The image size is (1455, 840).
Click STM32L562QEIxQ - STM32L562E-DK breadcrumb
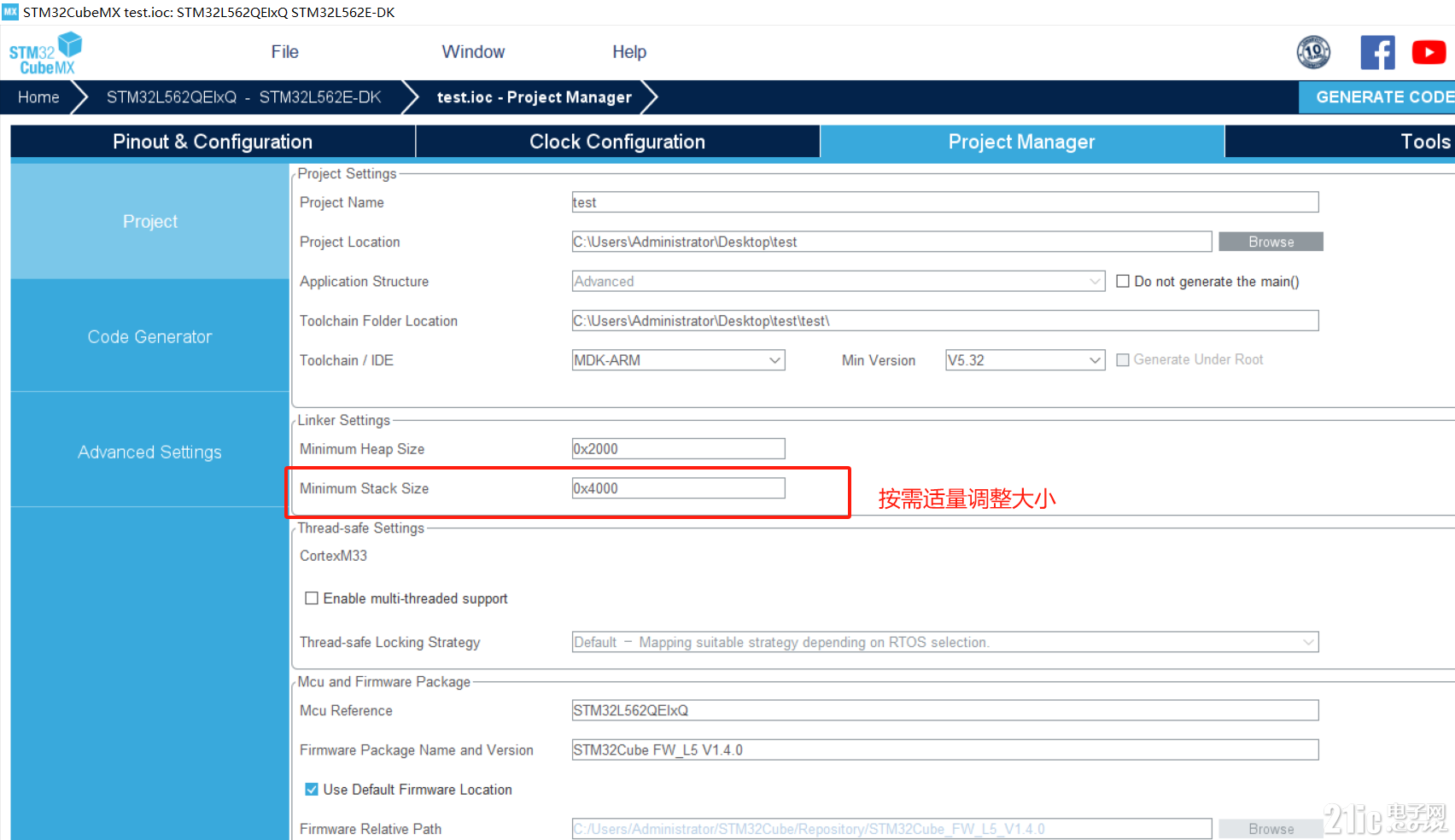244,97
